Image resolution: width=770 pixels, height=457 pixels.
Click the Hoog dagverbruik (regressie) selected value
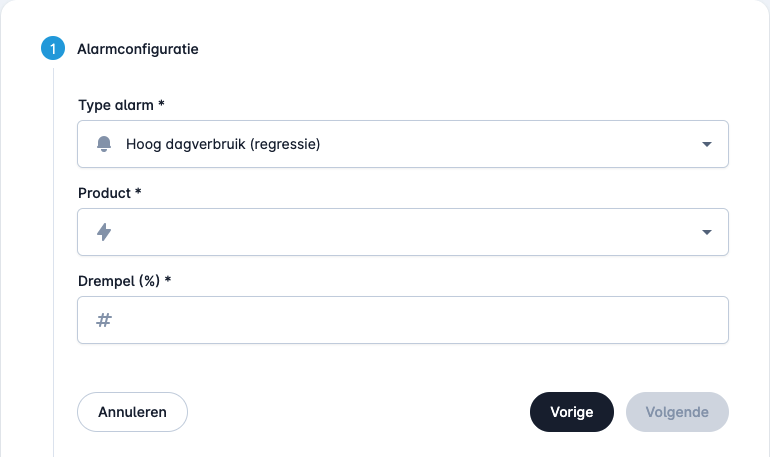(223, 144)
